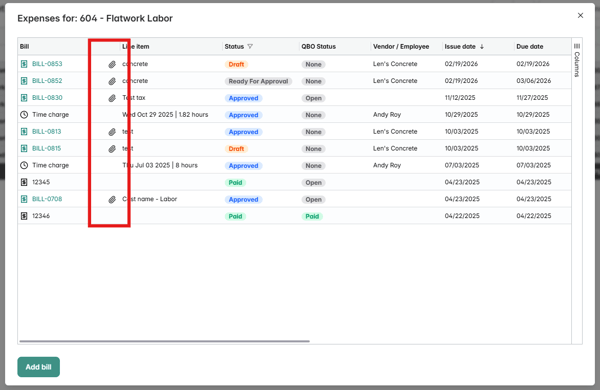Click the bill icon next to BILL-0830
The image size is (600, 390).
point(24,98)
